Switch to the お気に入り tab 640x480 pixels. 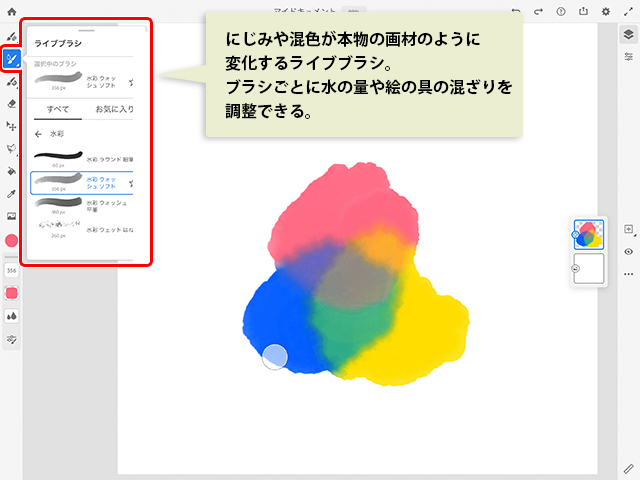pos(114,109)
